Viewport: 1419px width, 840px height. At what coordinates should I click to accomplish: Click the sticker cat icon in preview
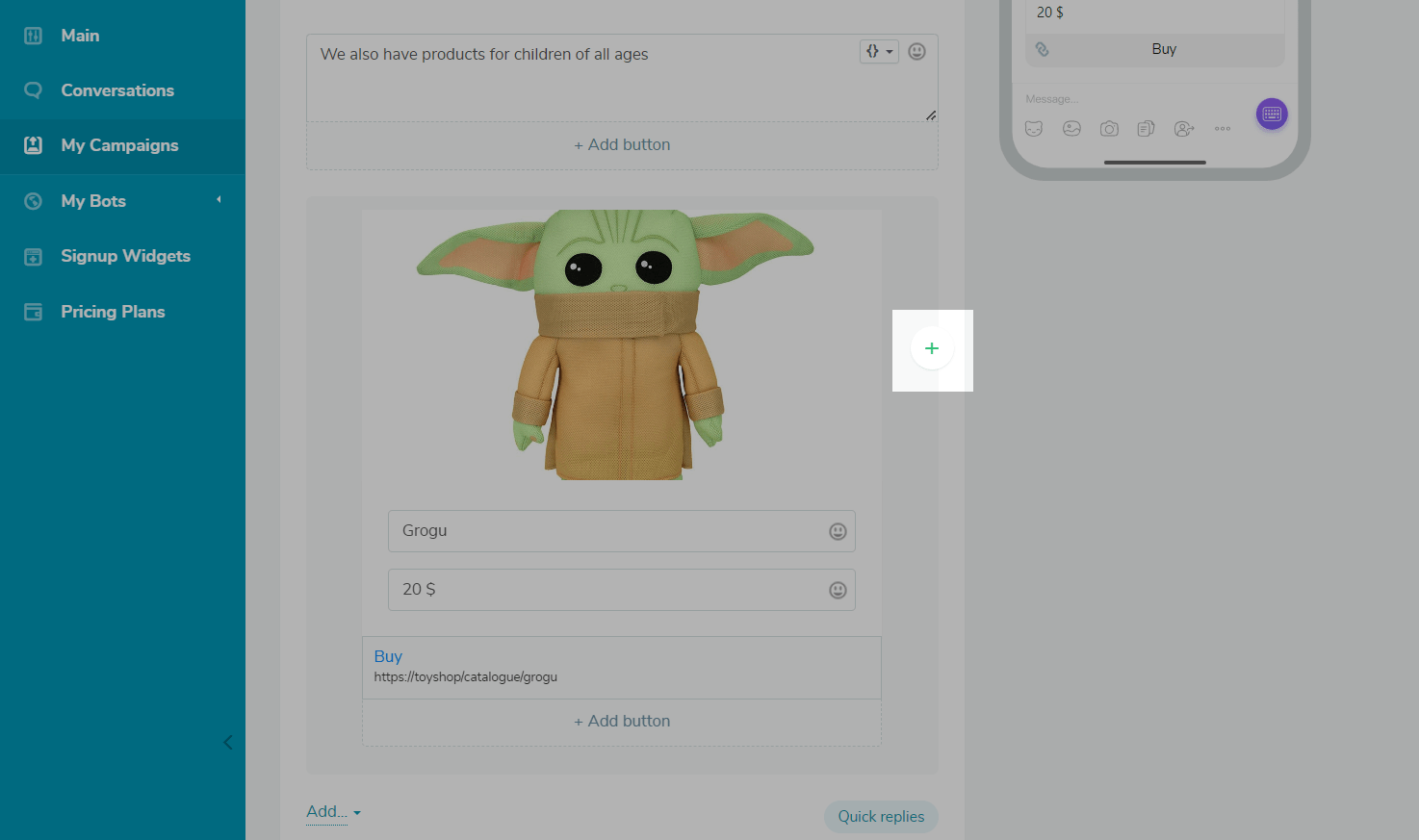tap(1034, 129)
